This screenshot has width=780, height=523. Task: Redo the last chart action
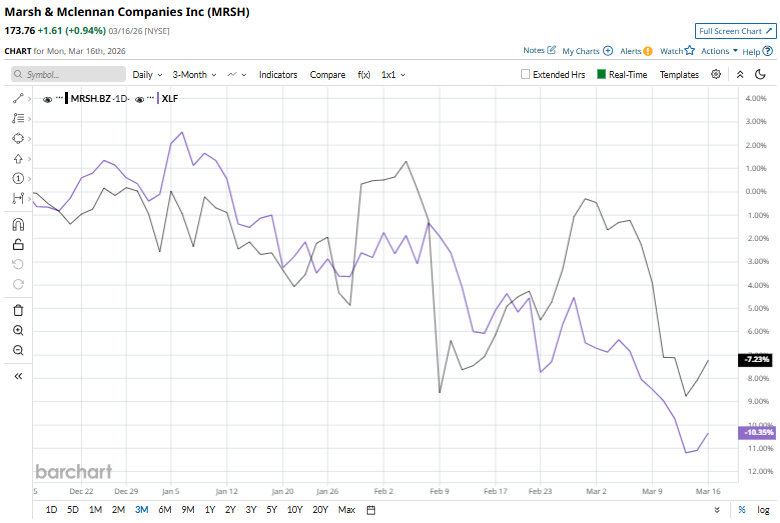tap(18, 284)
